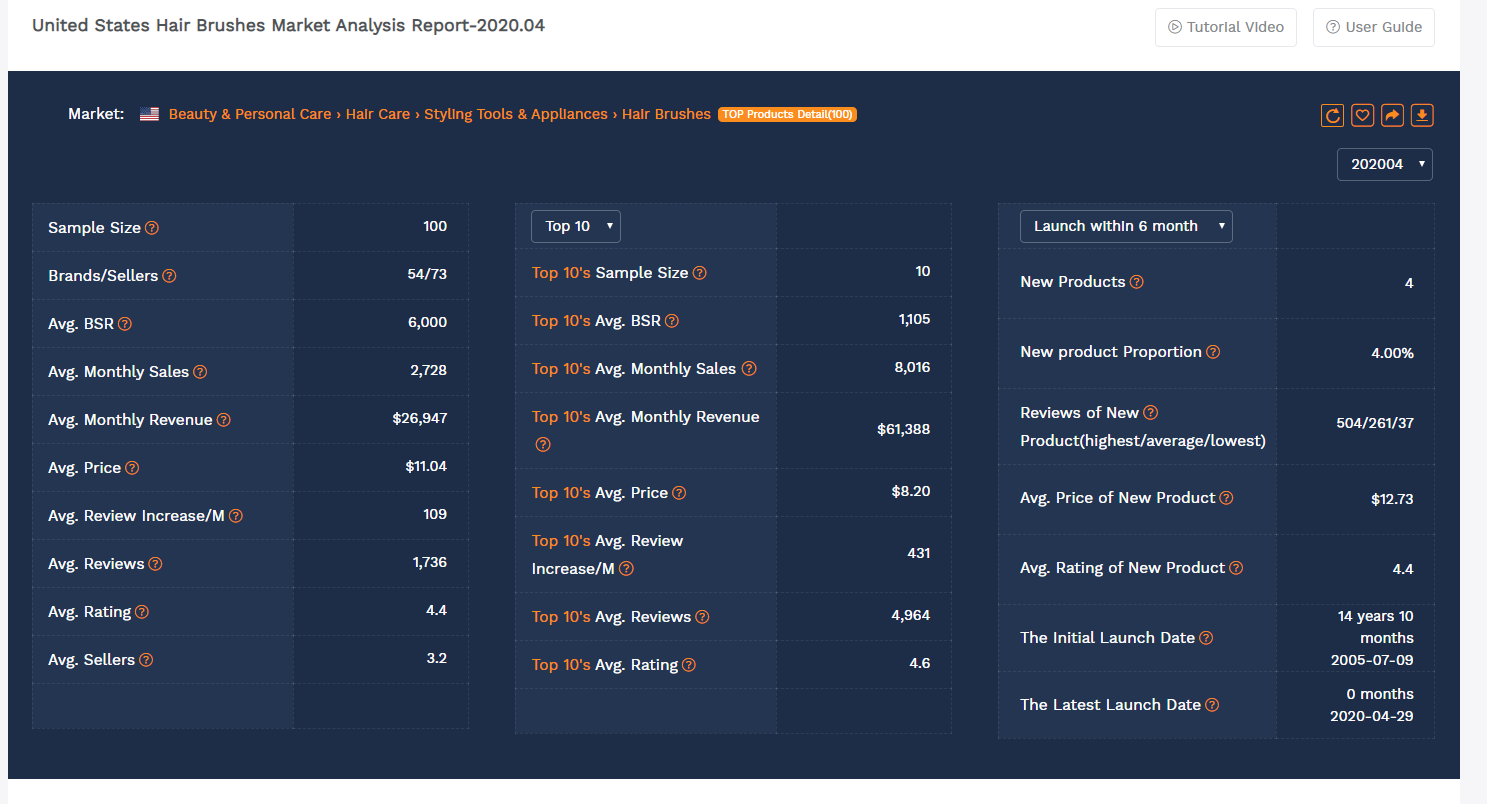Select Beauty & Personal Care breadcrumb
The width and height of the screenshot is (1487, 804).
tap(250, 114)
